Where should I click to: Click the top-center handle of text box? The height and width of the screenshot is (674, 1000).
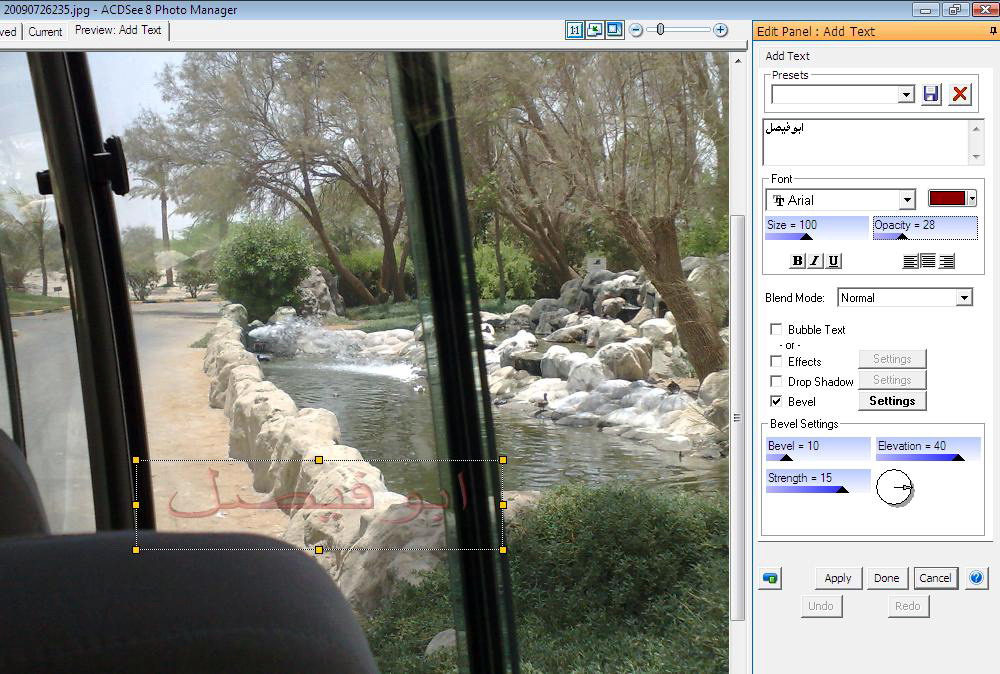319,460
